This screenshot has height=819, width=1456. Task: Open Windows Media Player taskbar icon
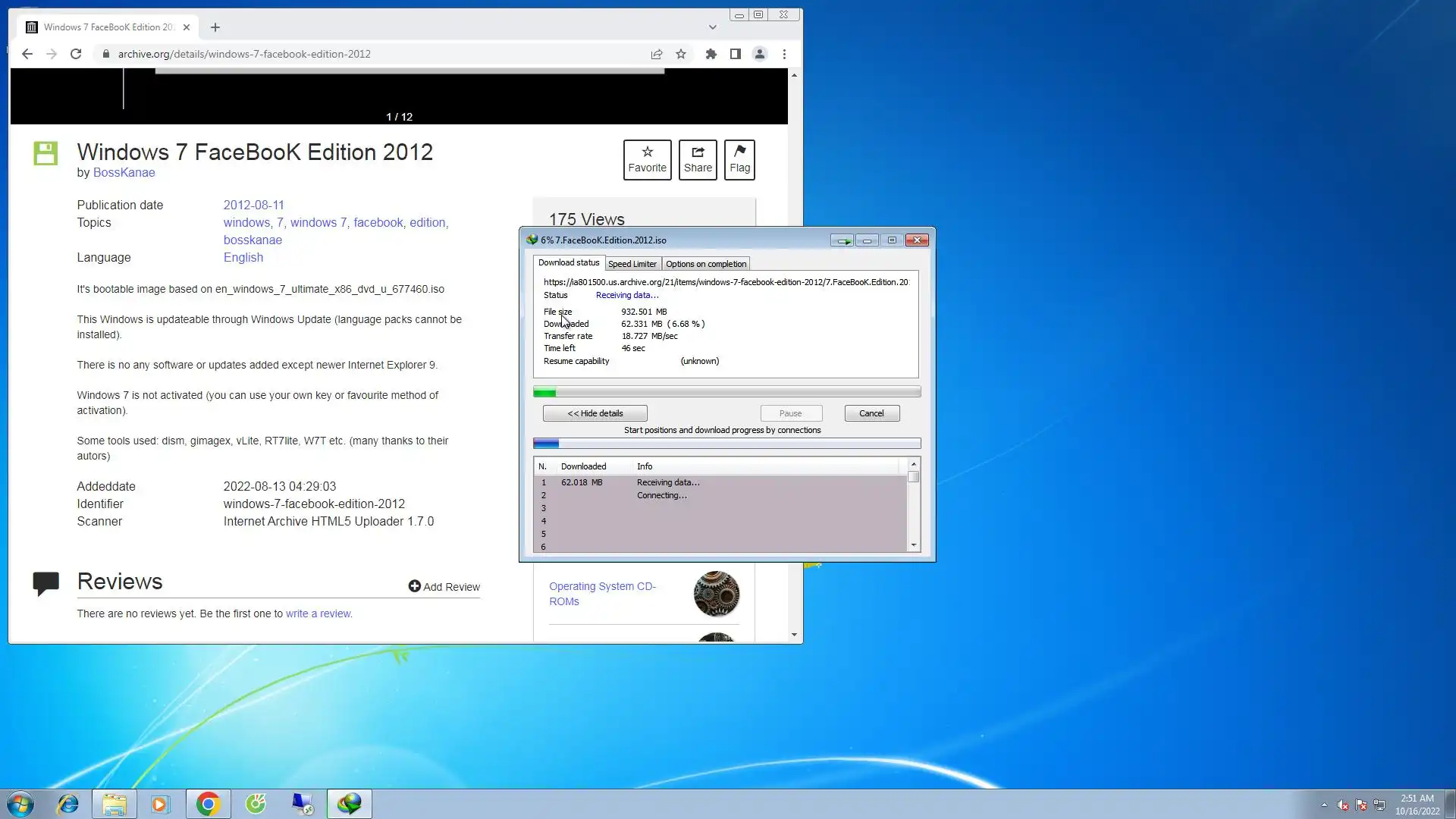pyautogui.click(x=160, y=804)
